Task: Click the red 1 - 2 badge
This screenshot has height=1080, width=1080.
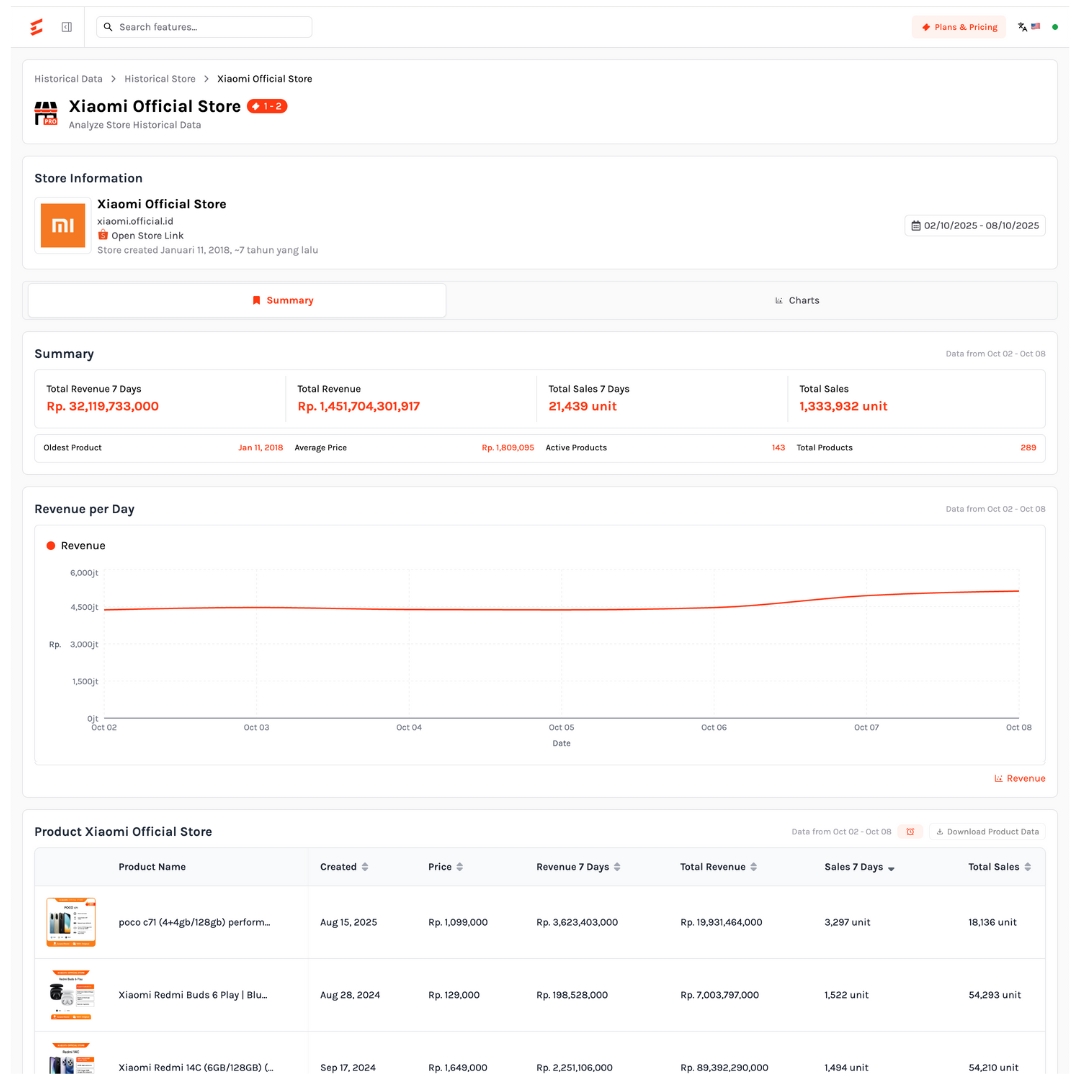Action: coord(267,106)
